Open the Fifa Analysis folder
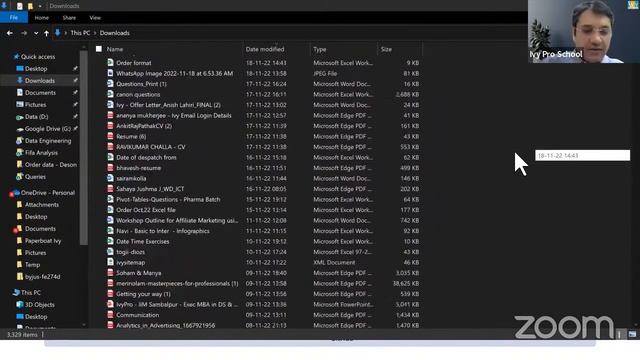Screen dimensions: 640x360 coord(41,153)
